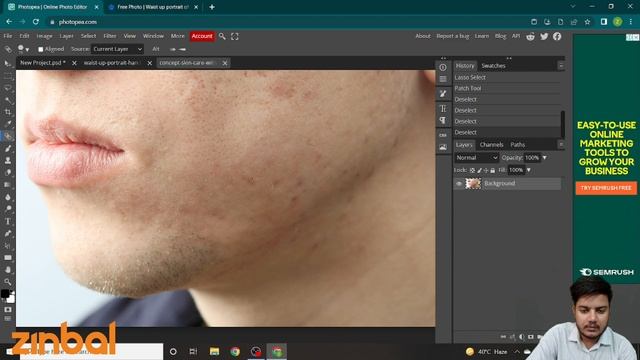This screenshot has height=360, width=640.
Task: Click the foreground black color swatch
Action: coord(4,294)
